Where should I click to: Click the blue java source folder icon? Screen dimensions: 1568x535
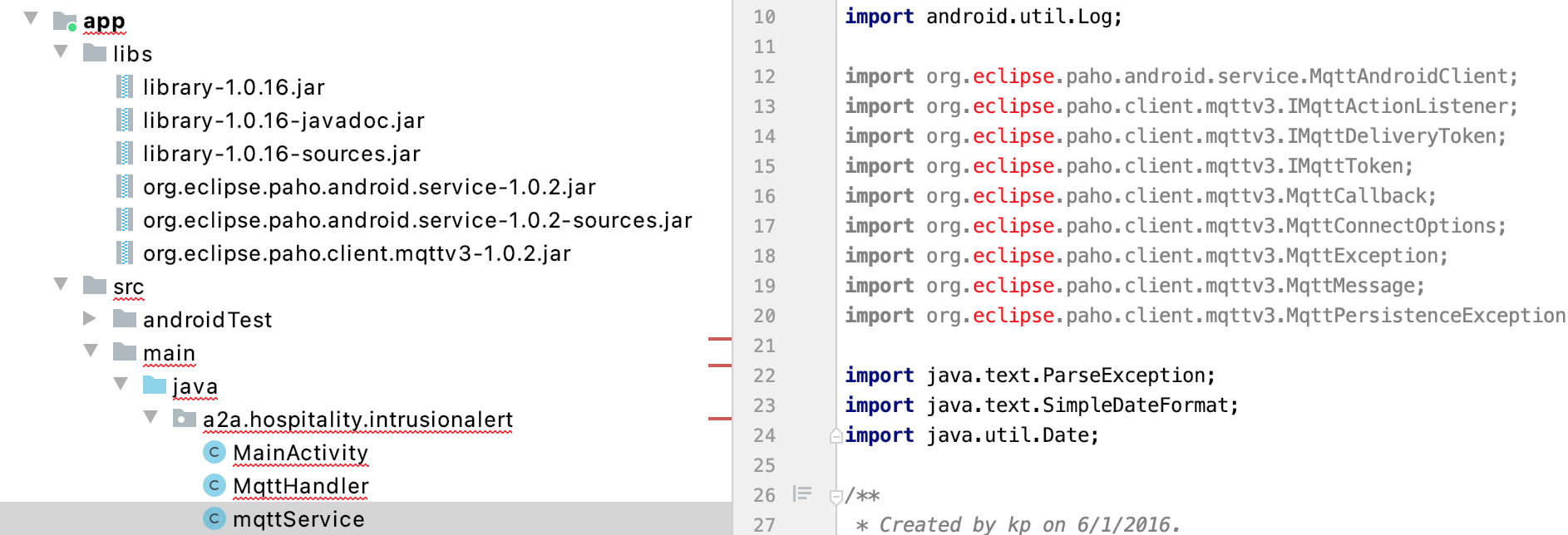tap(155, 385)
